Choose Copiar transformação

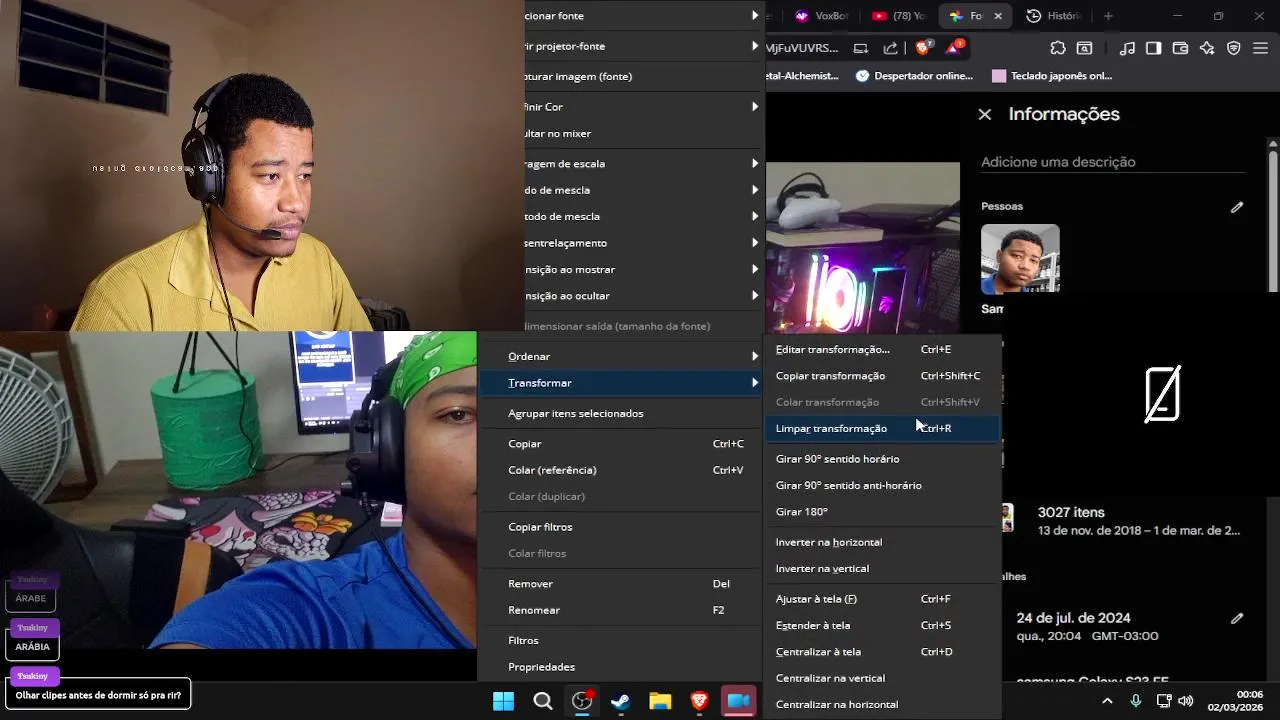pyautogui.click(x=881, y=376)
